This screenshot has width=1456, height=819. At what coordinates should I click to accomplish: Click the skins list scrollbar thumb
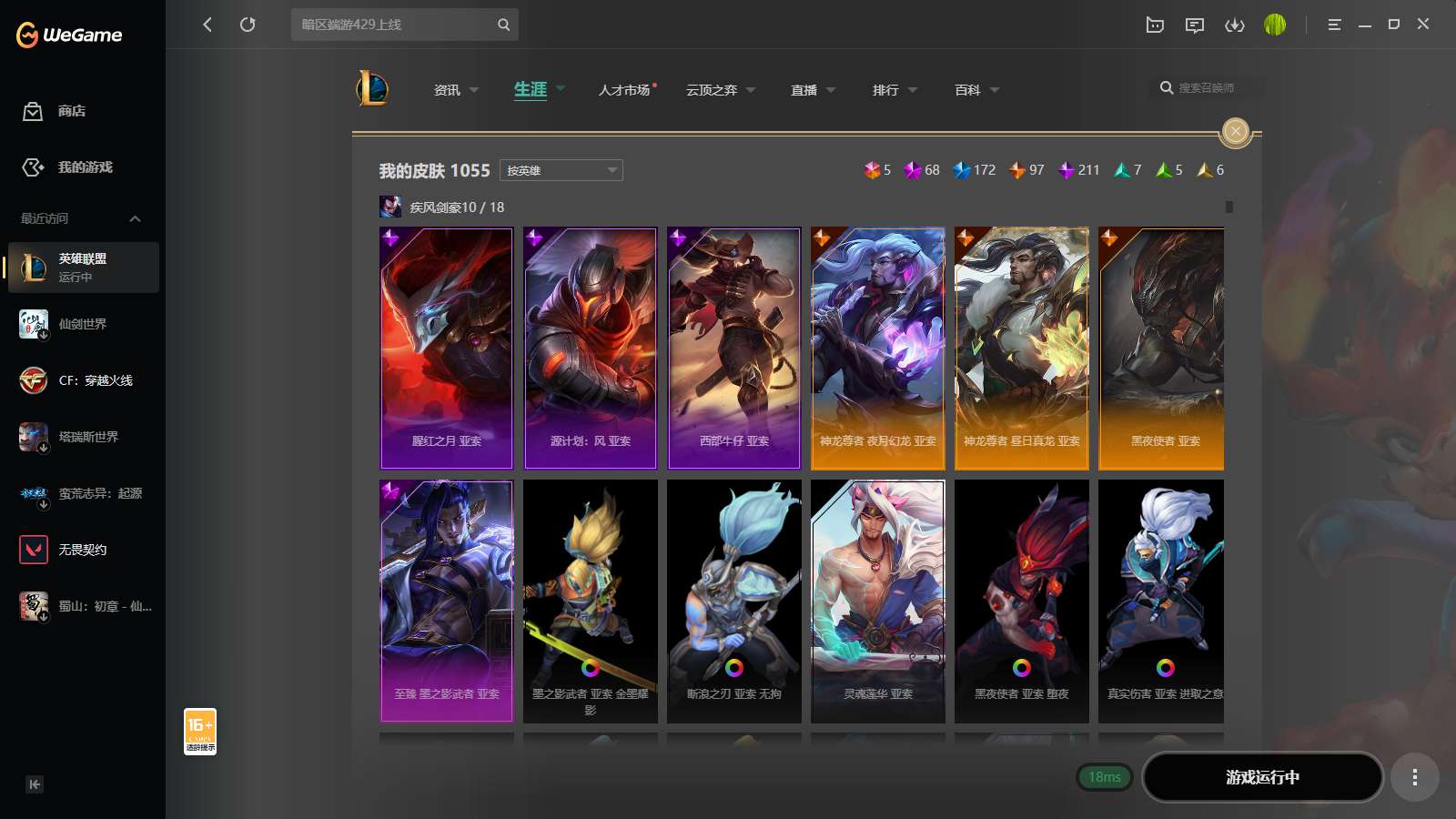[1229, 207]
